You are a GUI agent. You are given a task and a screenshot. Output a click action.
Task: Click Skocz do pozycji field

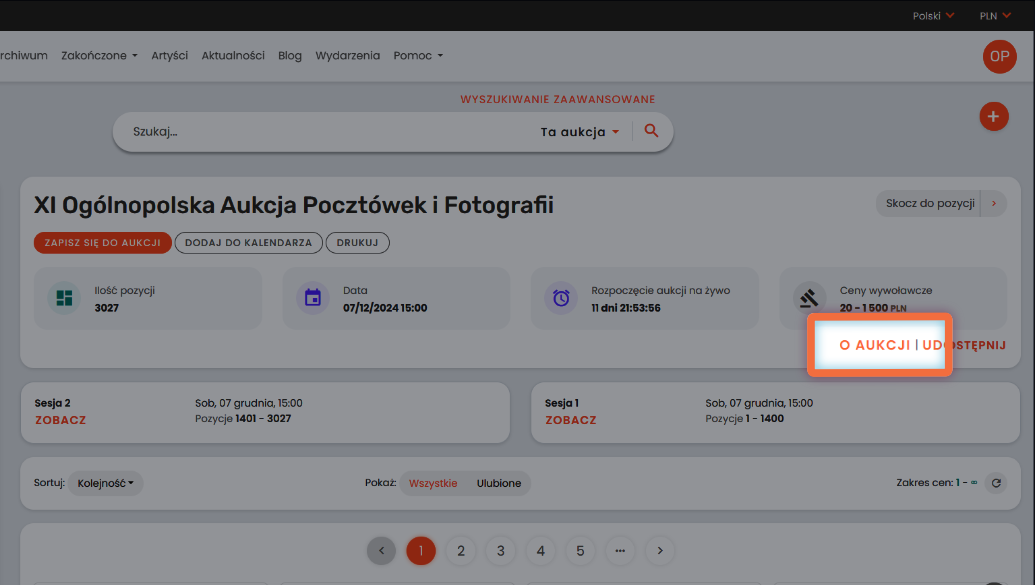pyautogui.click(x=929, y=203)
